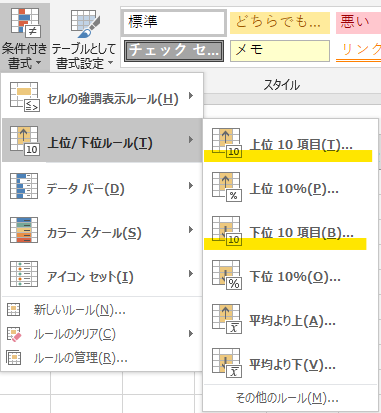Apply the どちらでも... cell style
This screenshot has width=381, height=413.
280,23
